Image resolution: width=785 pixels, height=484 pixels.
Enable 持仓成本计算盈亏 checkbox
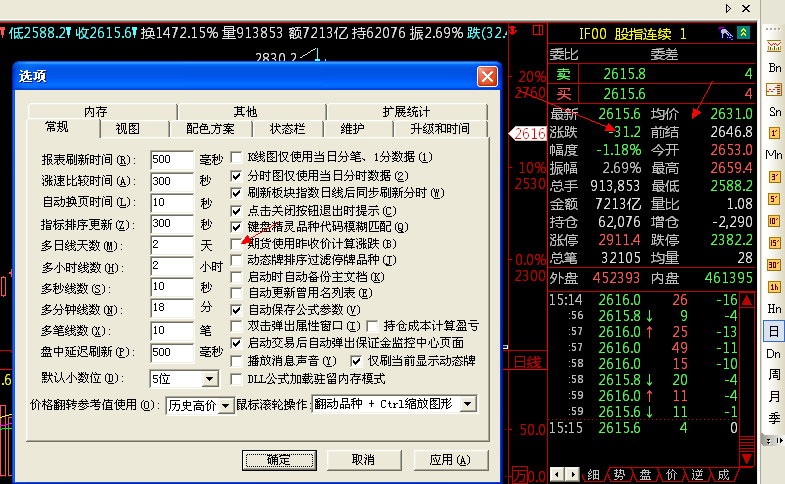point(372,326)
